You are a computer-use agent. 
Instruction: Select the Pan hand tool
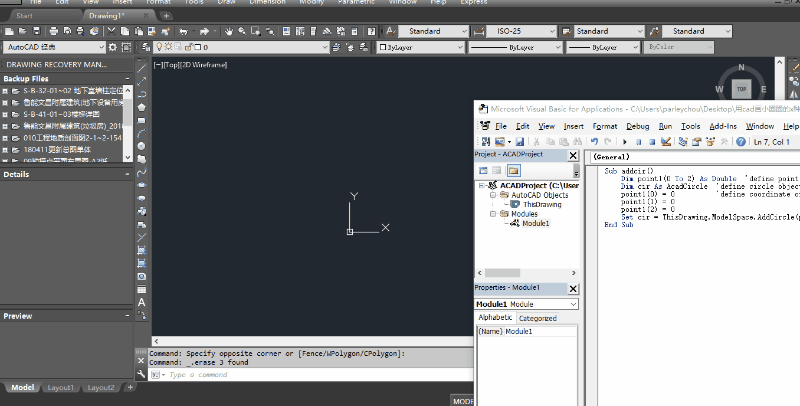pyautogui.click(x=229, y=32)
